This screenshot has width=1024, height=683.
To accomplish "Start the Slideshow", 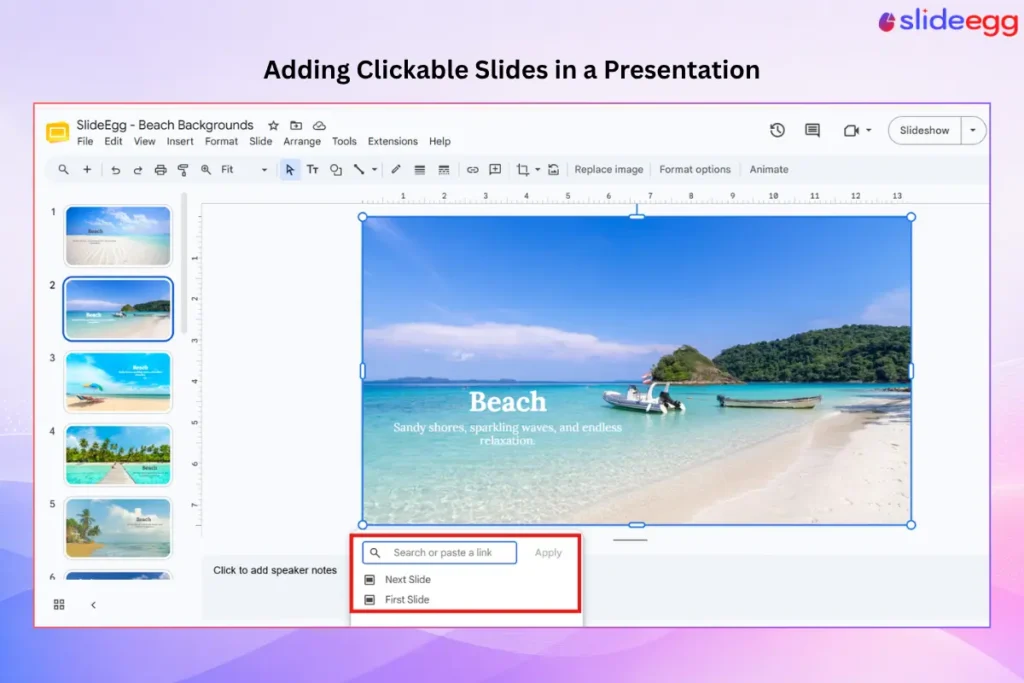I will point(924,131).
